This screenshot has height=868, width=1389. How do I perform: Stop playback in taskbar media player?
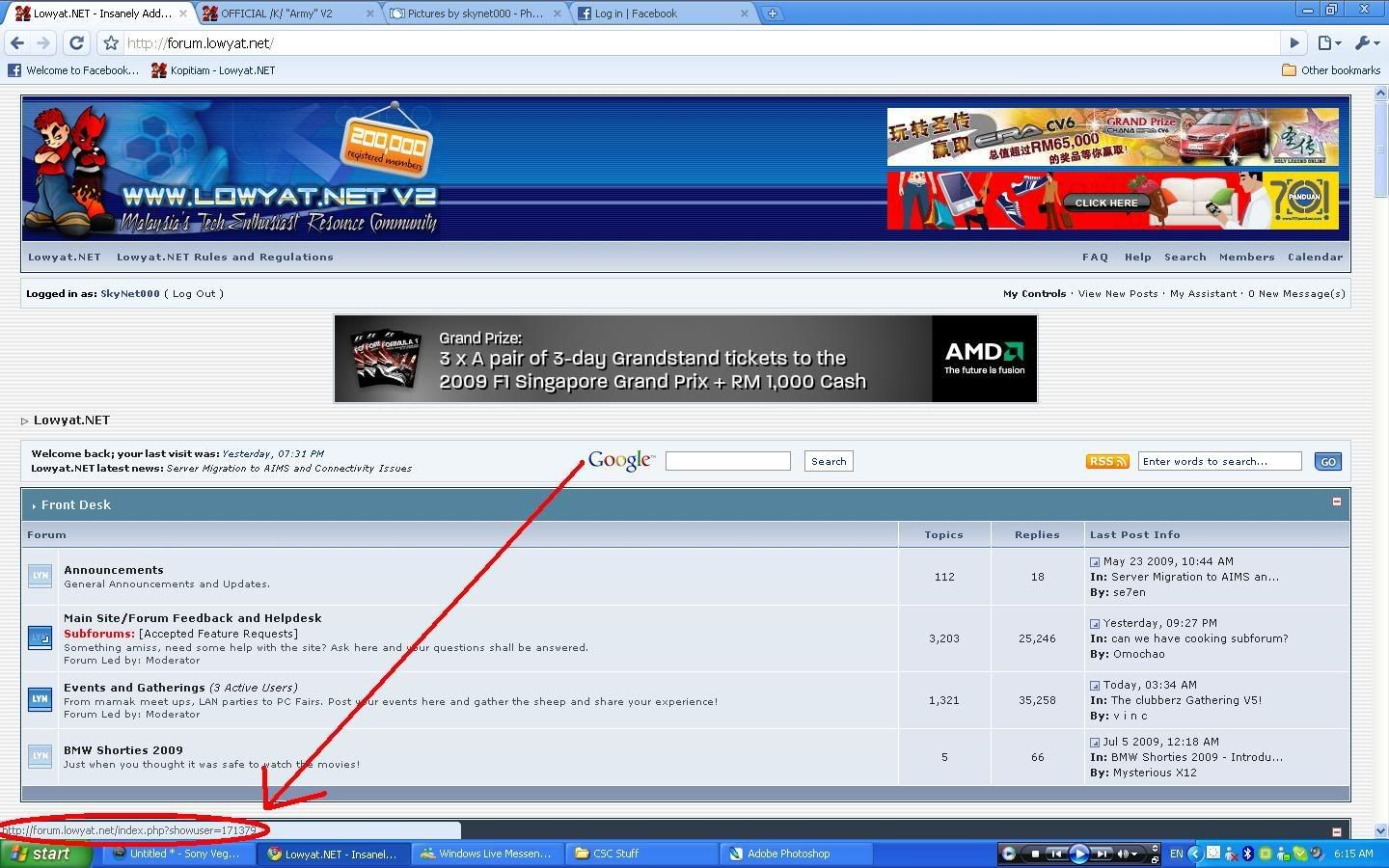coord(1035,854)
